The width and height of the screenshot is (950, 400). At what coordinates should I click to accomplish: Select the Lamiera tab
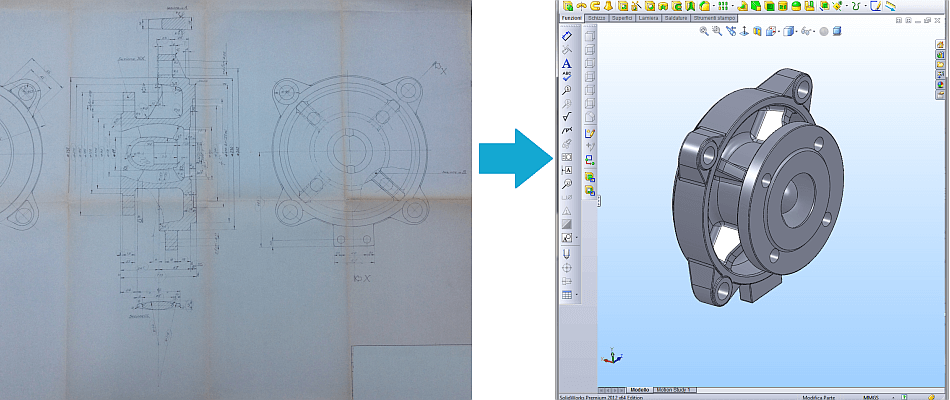[x=648, y=19]
